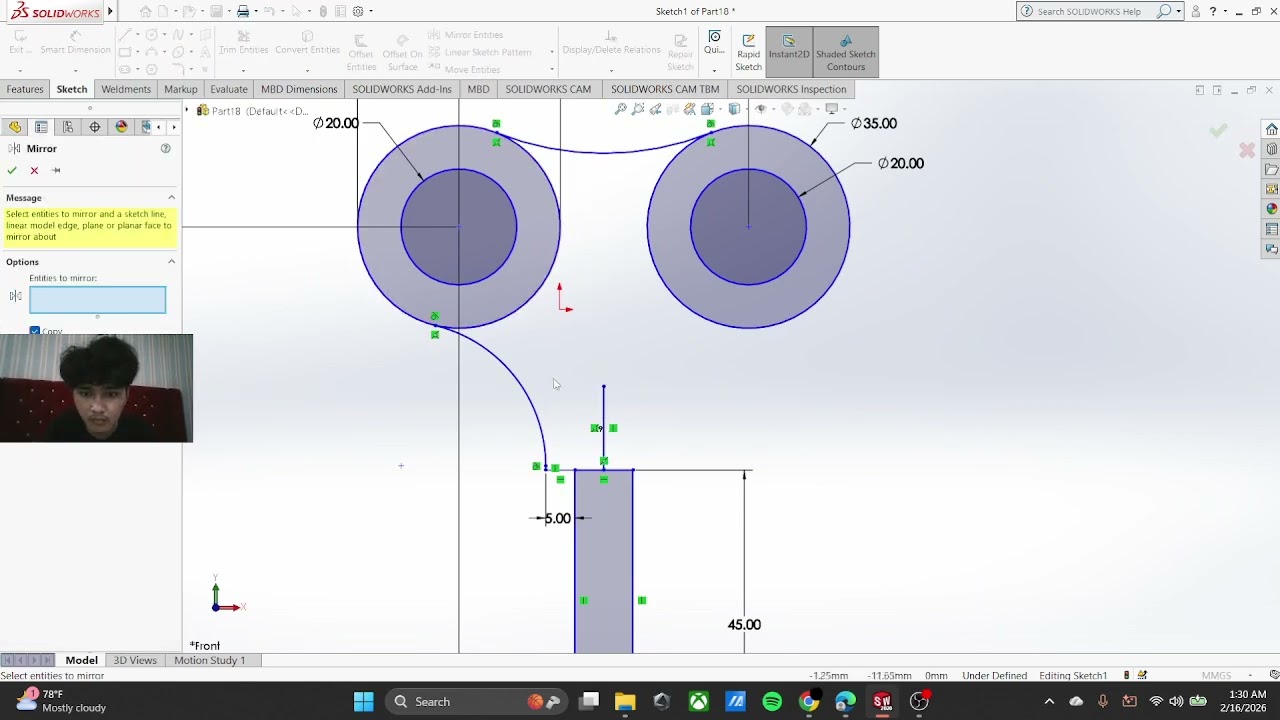Toggle Shaded Sketch Contours
Image resolution: width=1280 pixels, height=720 pixels.
(845, 52)
